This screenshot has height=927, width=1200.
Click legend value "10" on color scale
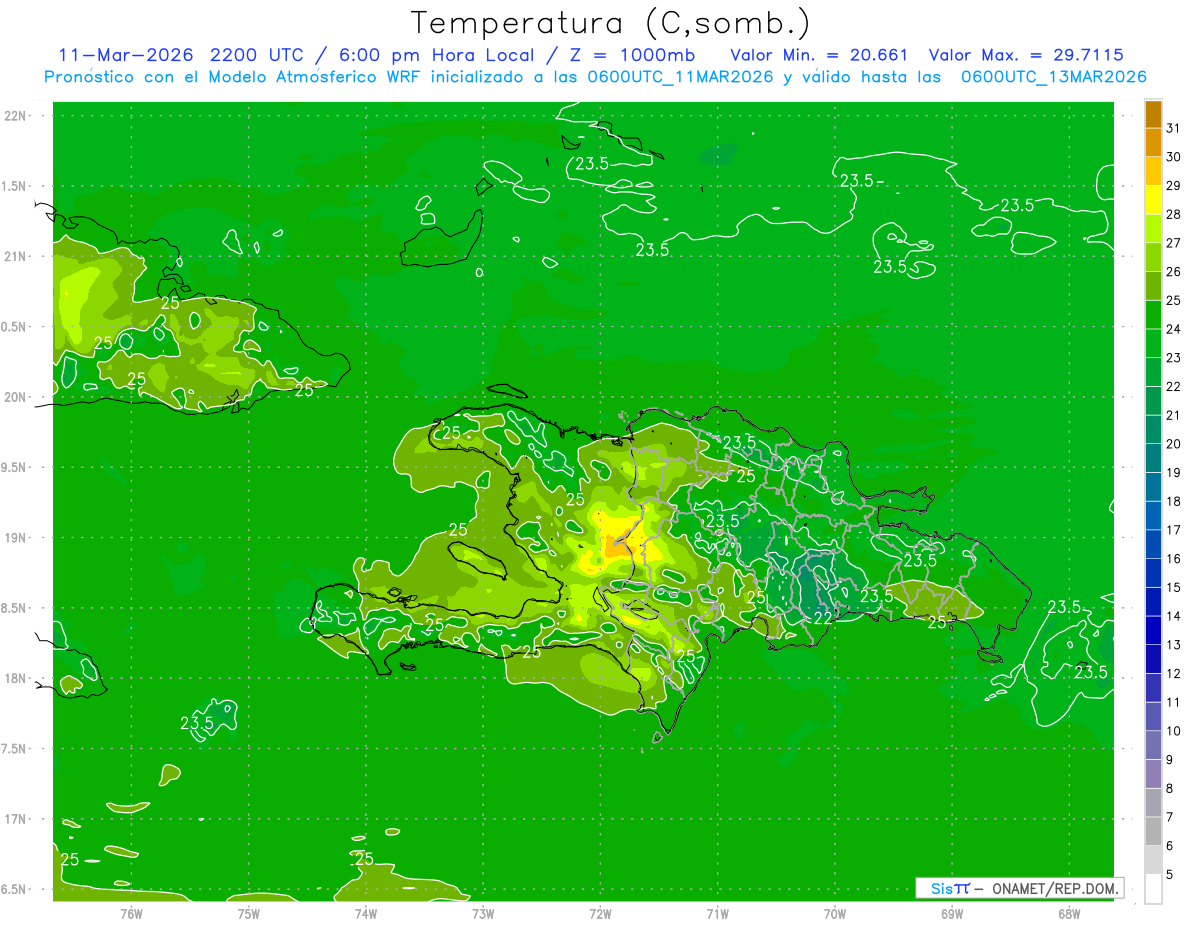[1173, 731]
